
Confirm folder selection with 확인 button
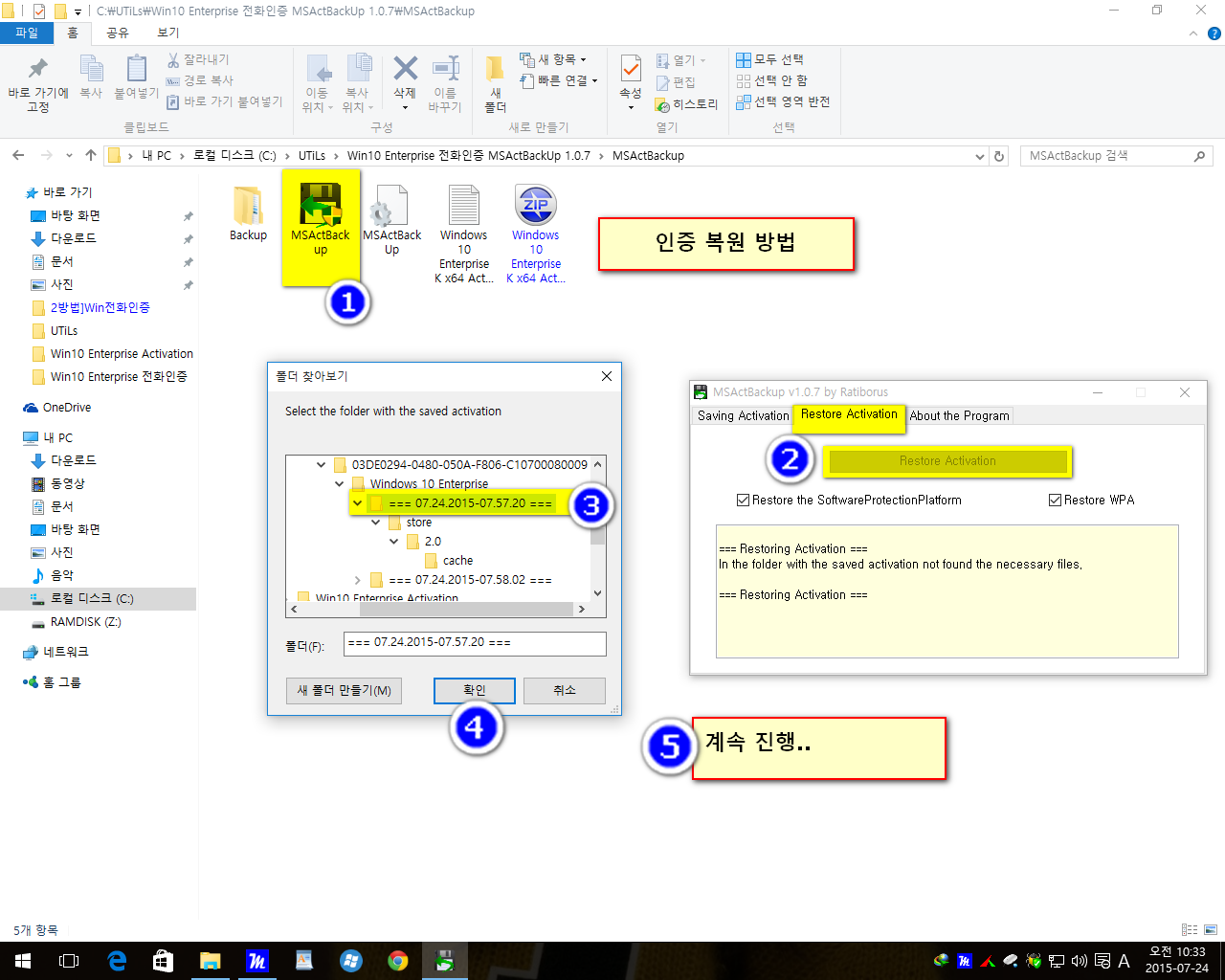(x=475, y=690)
